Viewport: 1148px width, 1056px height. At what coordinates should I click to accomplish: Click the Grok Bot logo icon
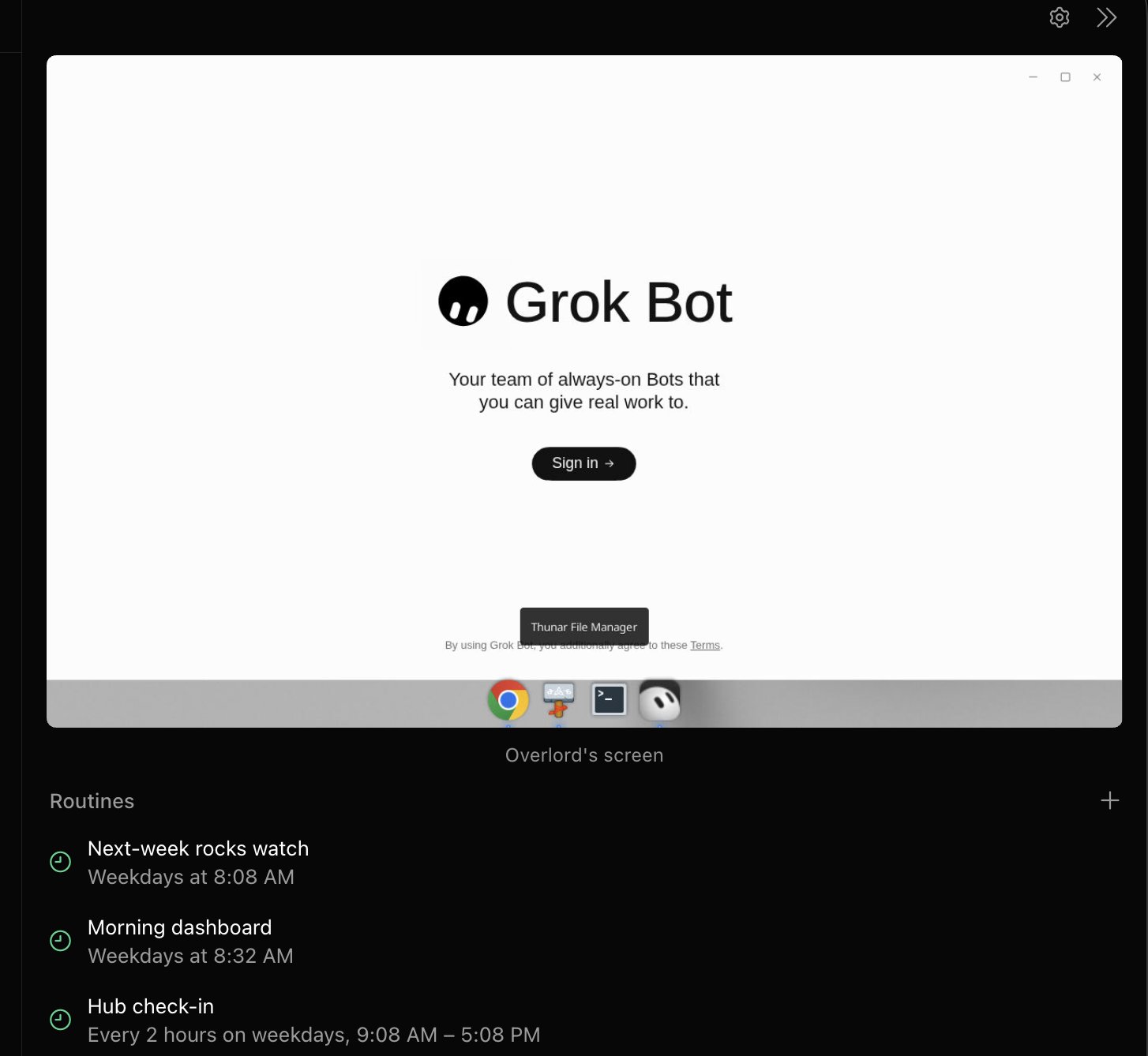click(x=463, y=301)
